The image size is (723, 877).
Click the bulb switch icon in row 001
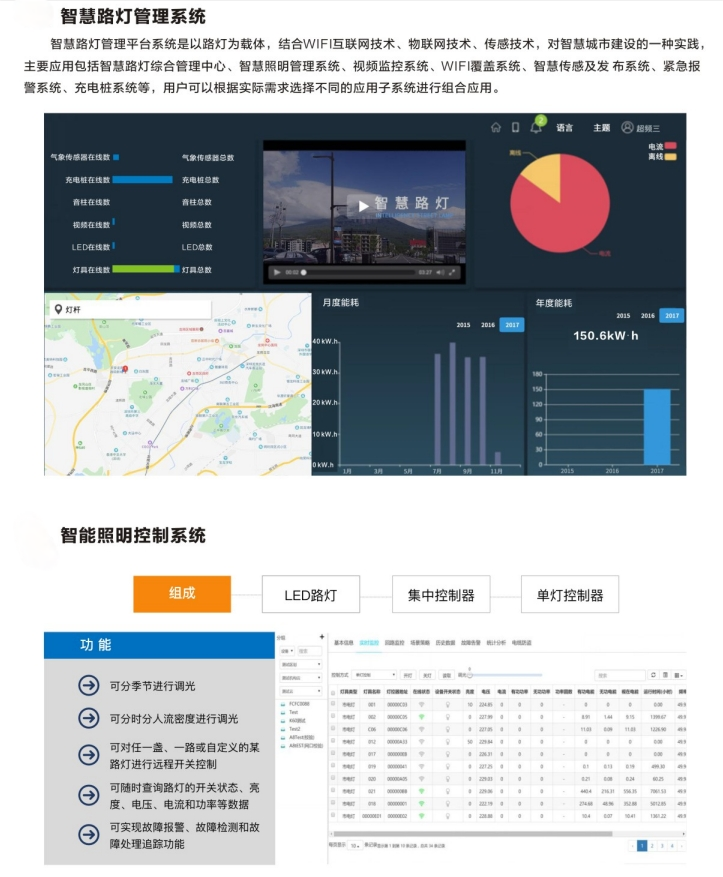click(448, 705)
